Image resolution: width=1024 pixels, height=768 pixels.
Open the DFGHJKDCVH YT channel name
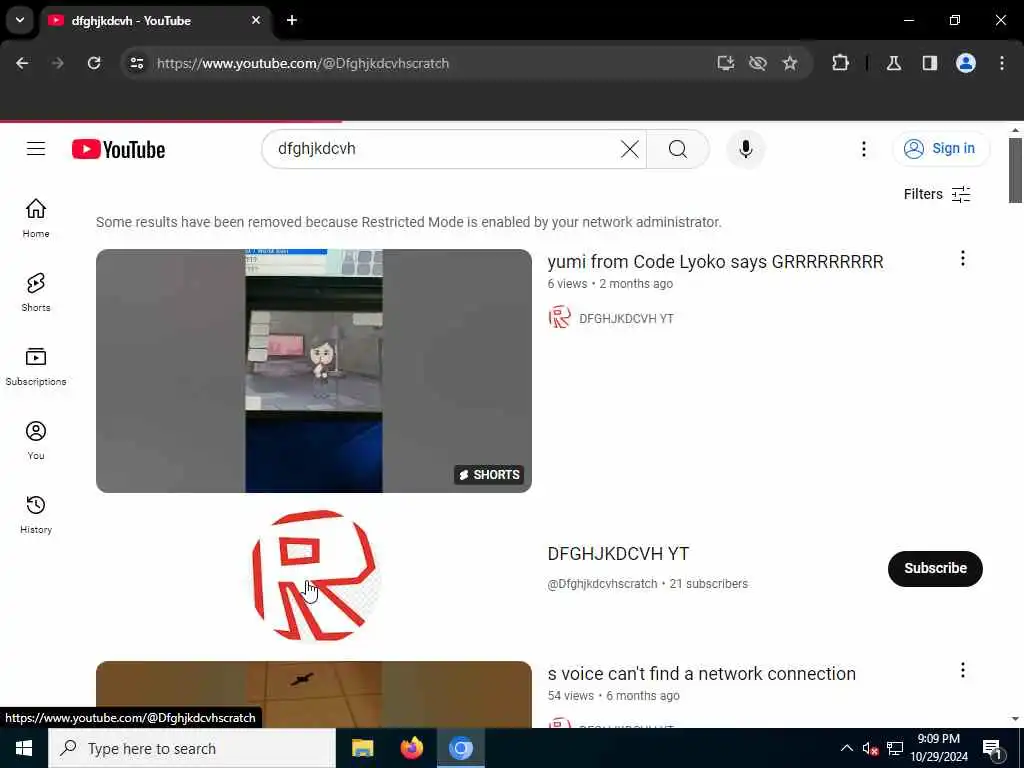click(x=618, y=554)
